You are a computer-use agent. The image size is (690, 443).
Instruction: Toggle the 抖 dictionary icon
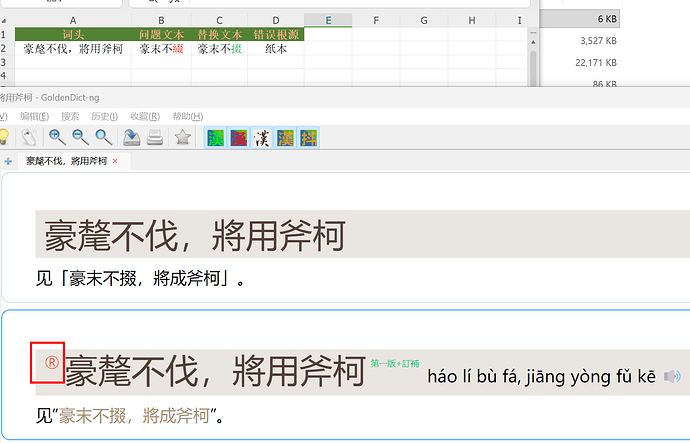pos(308,137)
